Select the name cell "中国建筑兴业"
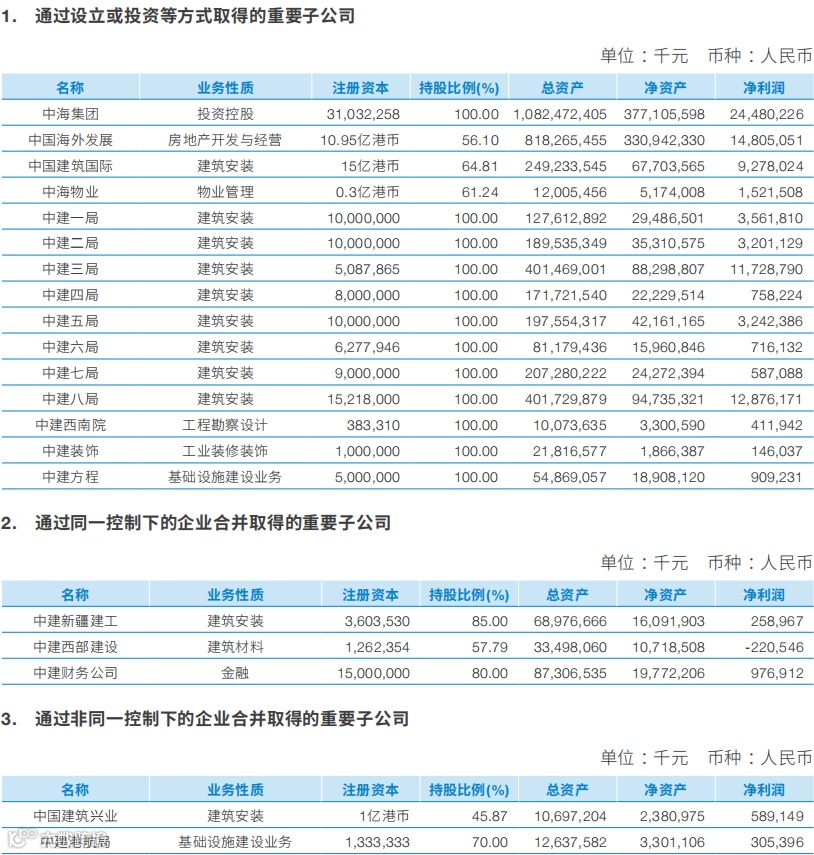The width and height of the screenshot is (814, 855). click(75, 816)
